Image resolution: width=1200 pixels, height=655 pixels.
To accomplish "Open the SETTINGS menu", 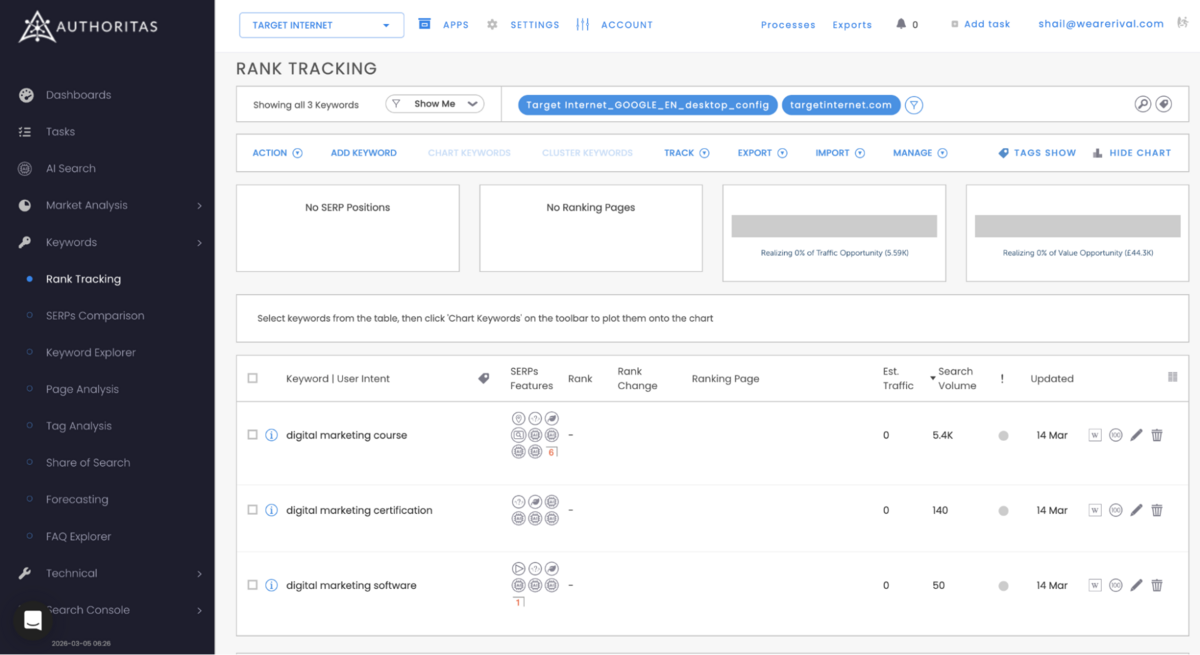I will [x=523, y=25].
